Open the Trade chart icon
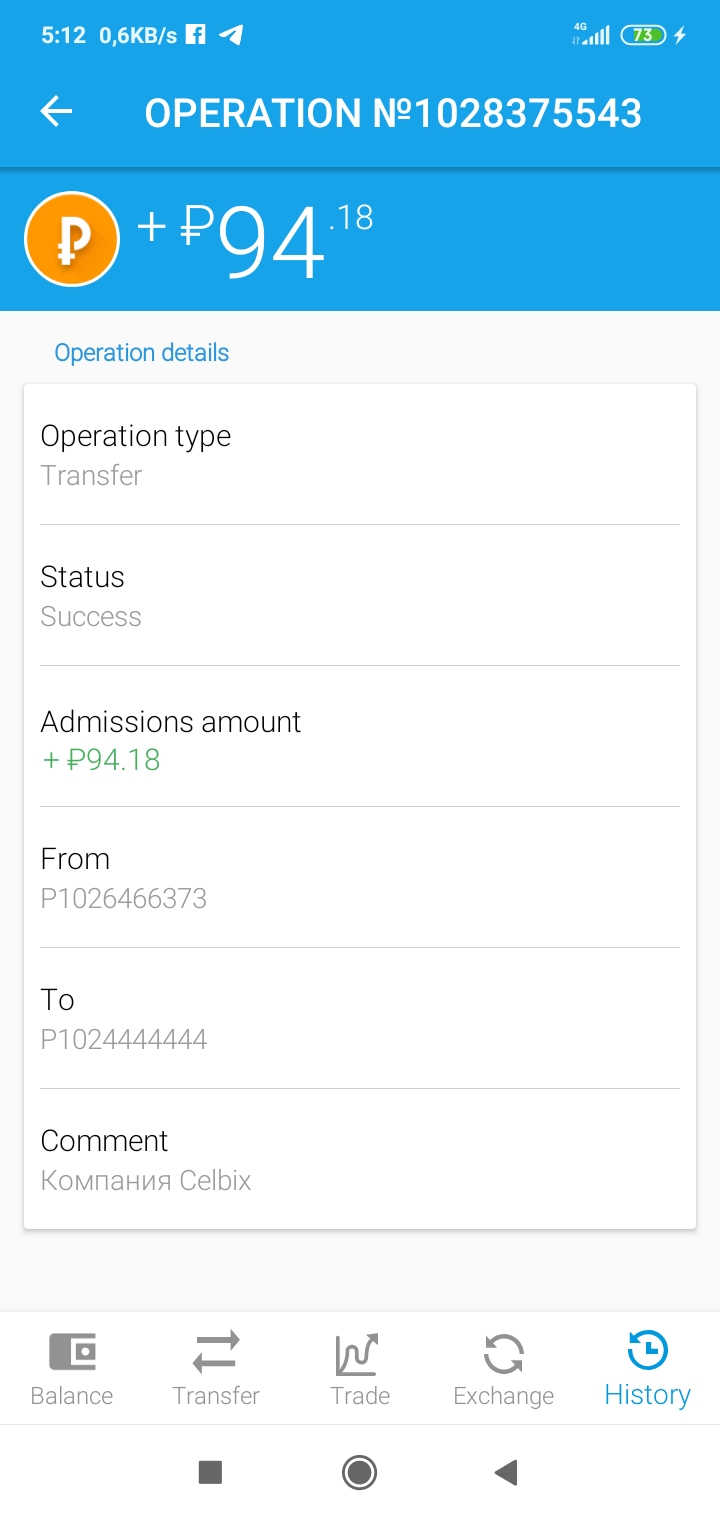 (358, 1354)
